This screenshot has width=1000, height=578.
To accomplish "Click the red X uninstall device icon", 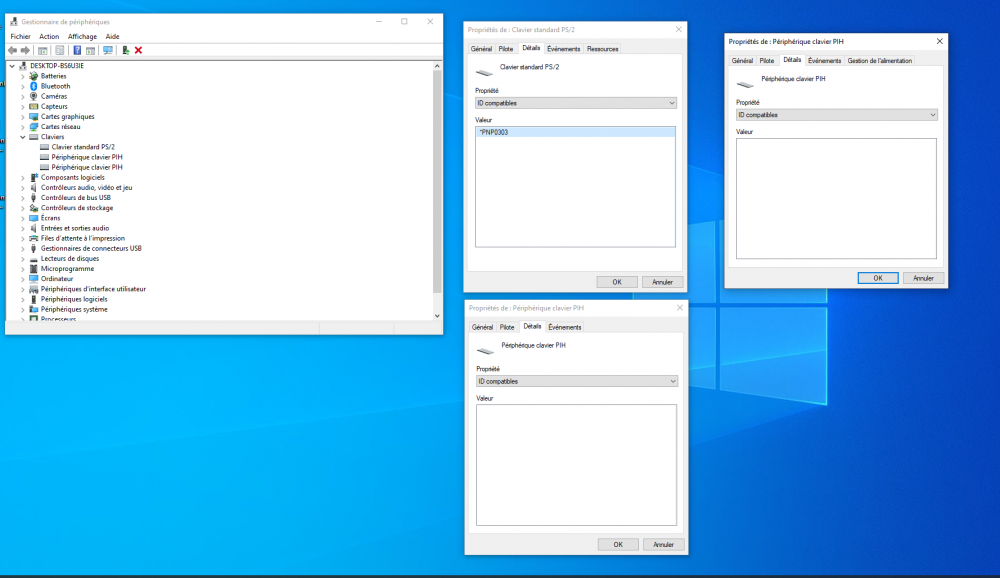I will [x=138, y=50].
